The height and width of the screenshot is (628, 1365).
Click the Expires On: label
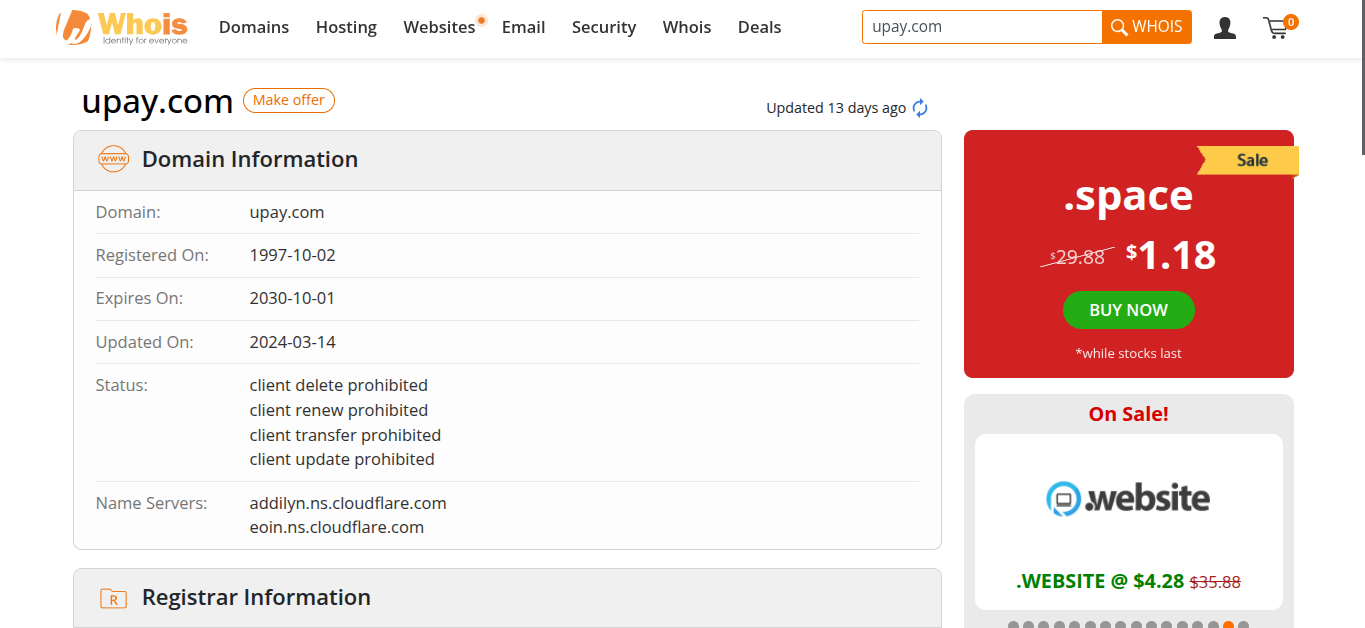(x=139, y=298)
